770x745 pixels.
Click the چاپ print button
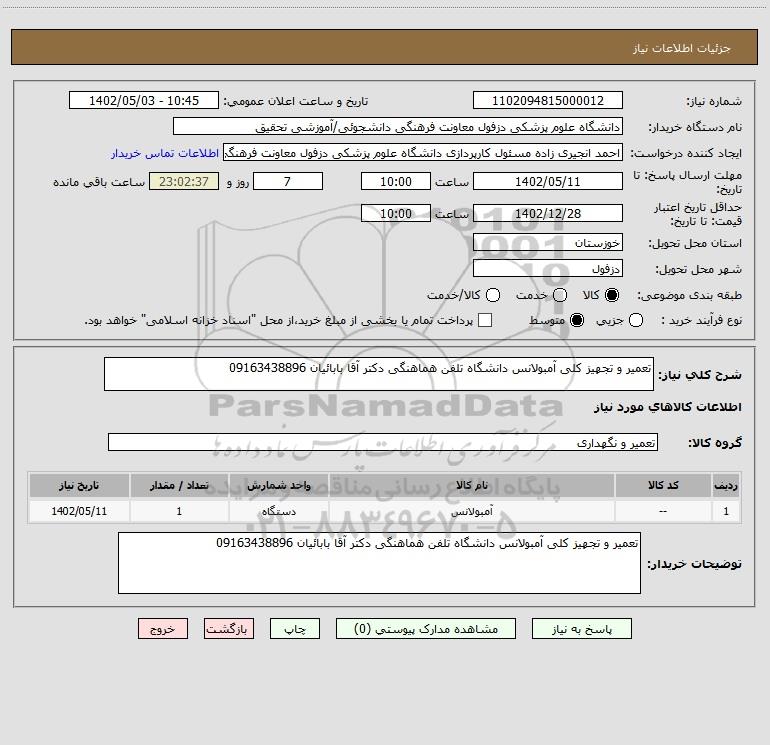[295, 629]
